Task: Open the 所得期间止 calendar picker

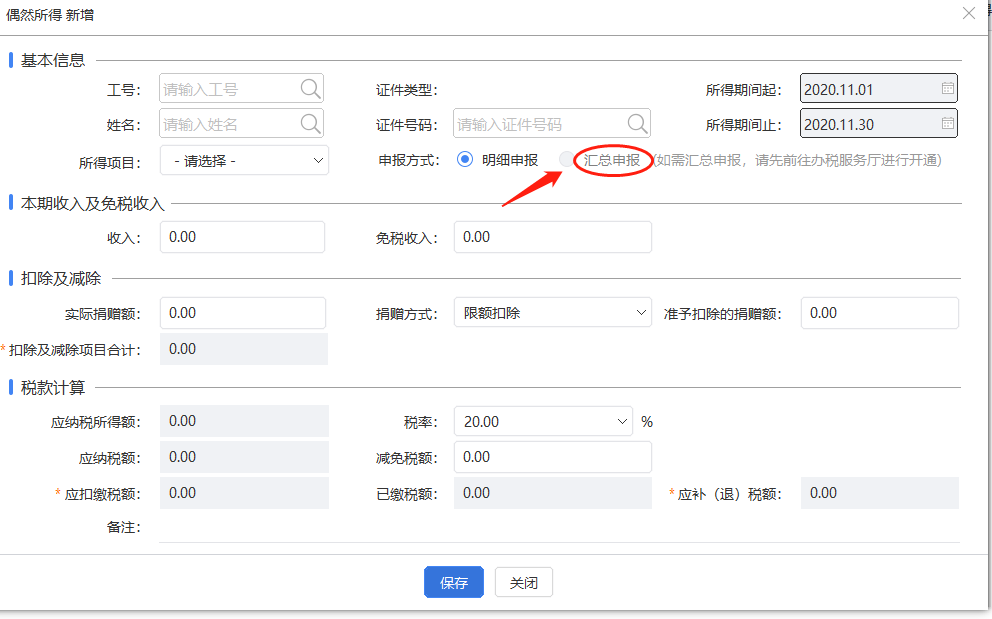Action: point(946,124)
